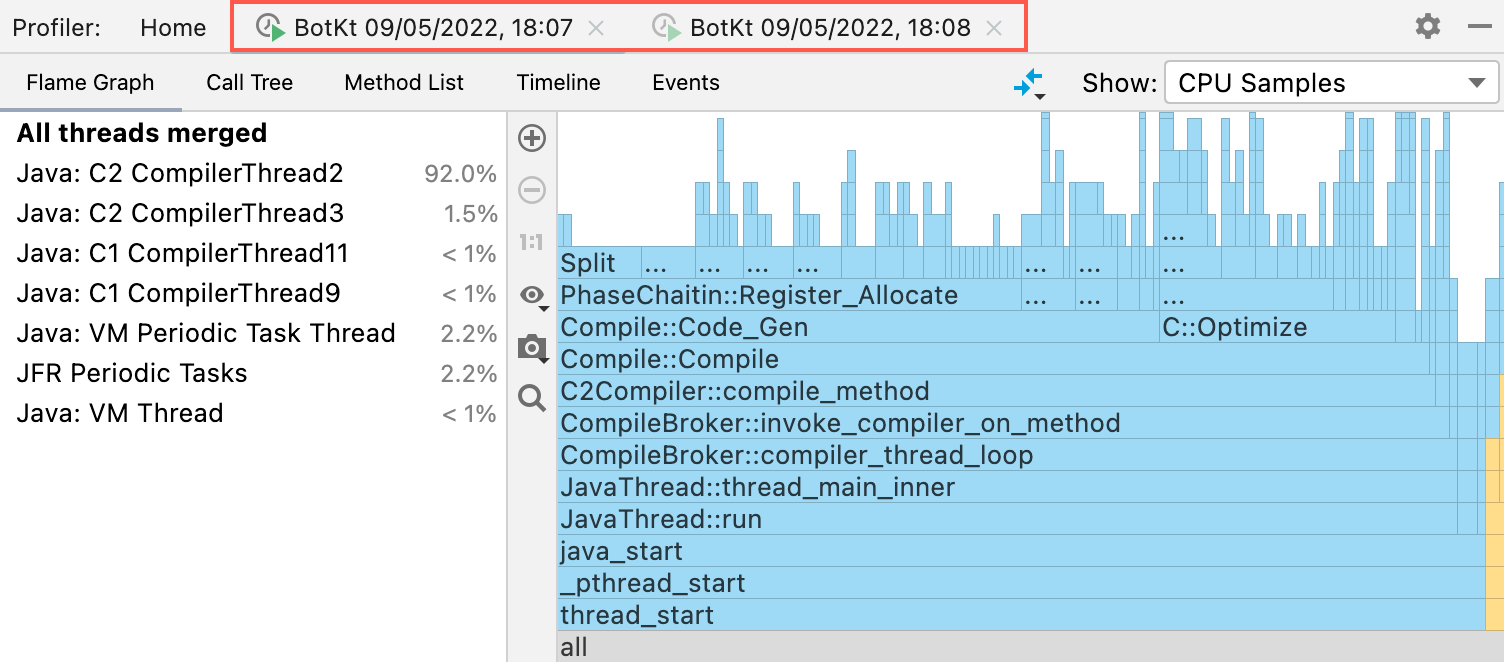Switch to the Method List tab
The width and height of the screenshot is (1504, 662).
[x=404, y=83]
